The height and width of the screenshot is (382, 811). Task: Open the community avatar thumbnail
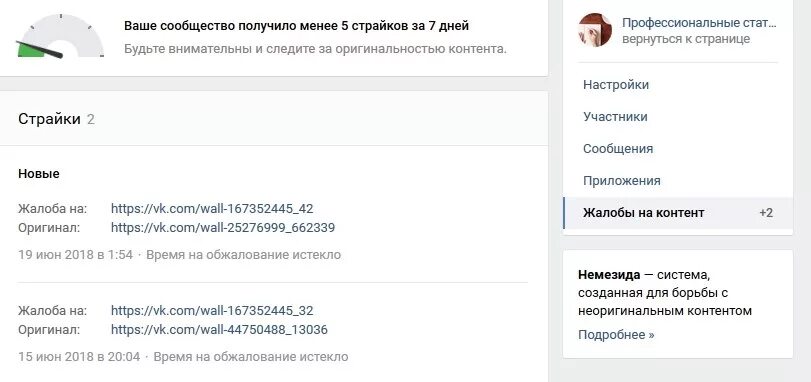(x=595, y=30)
